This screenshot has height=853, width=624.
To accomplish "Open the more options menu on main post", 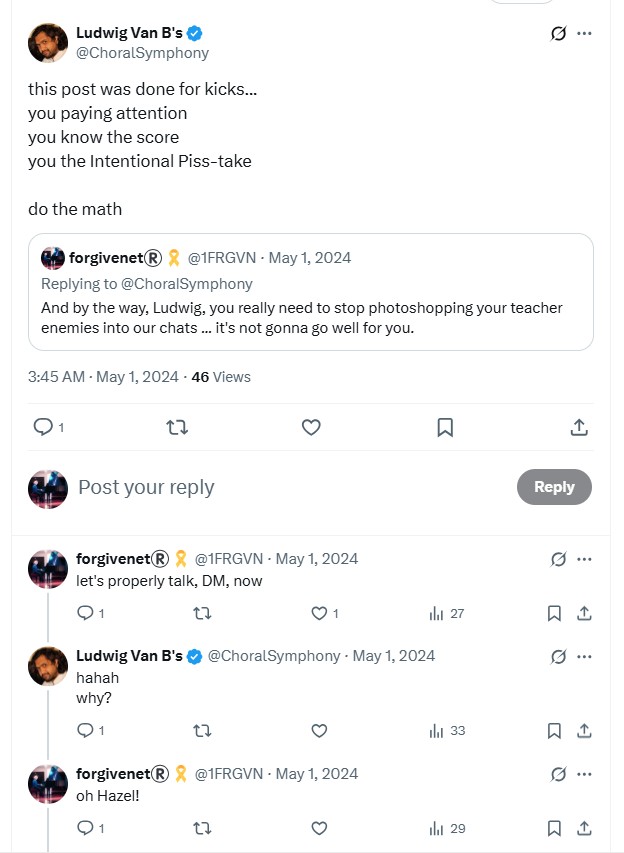I will point(584,34).
